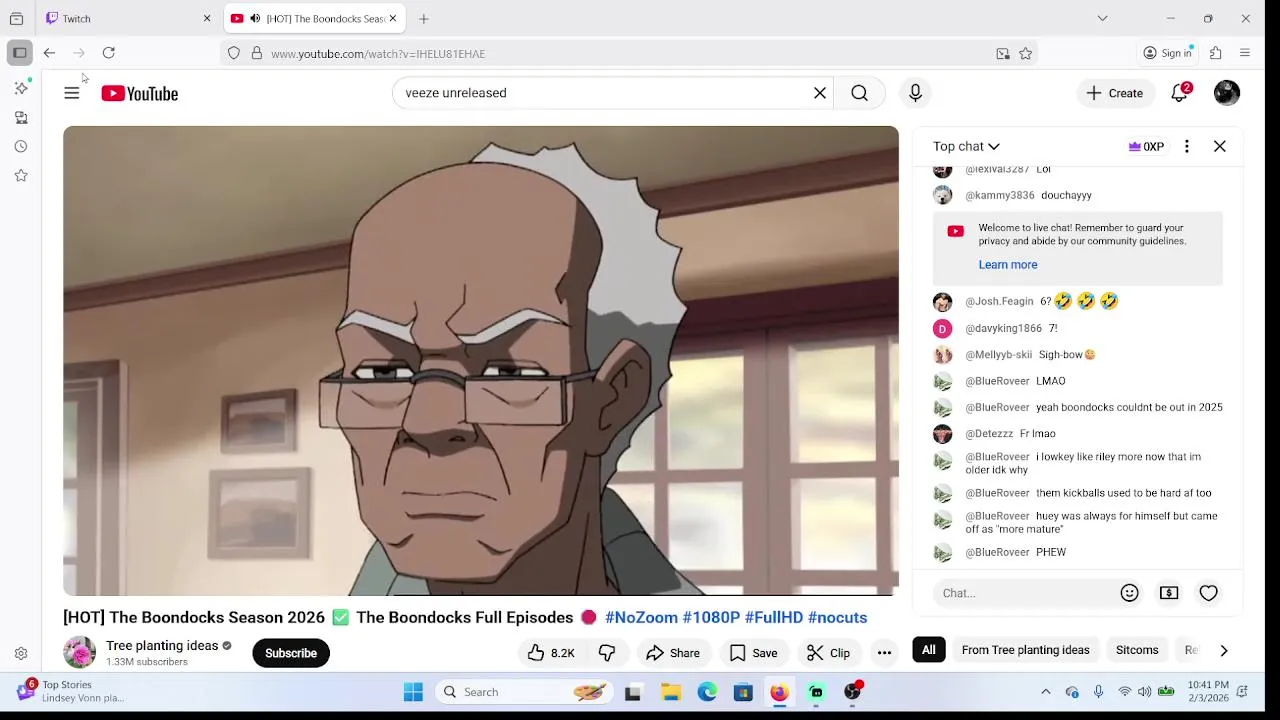Toggle the Firefox sidebar button
The height and width of the screenshot is (720, 1280).
(20, 53)
